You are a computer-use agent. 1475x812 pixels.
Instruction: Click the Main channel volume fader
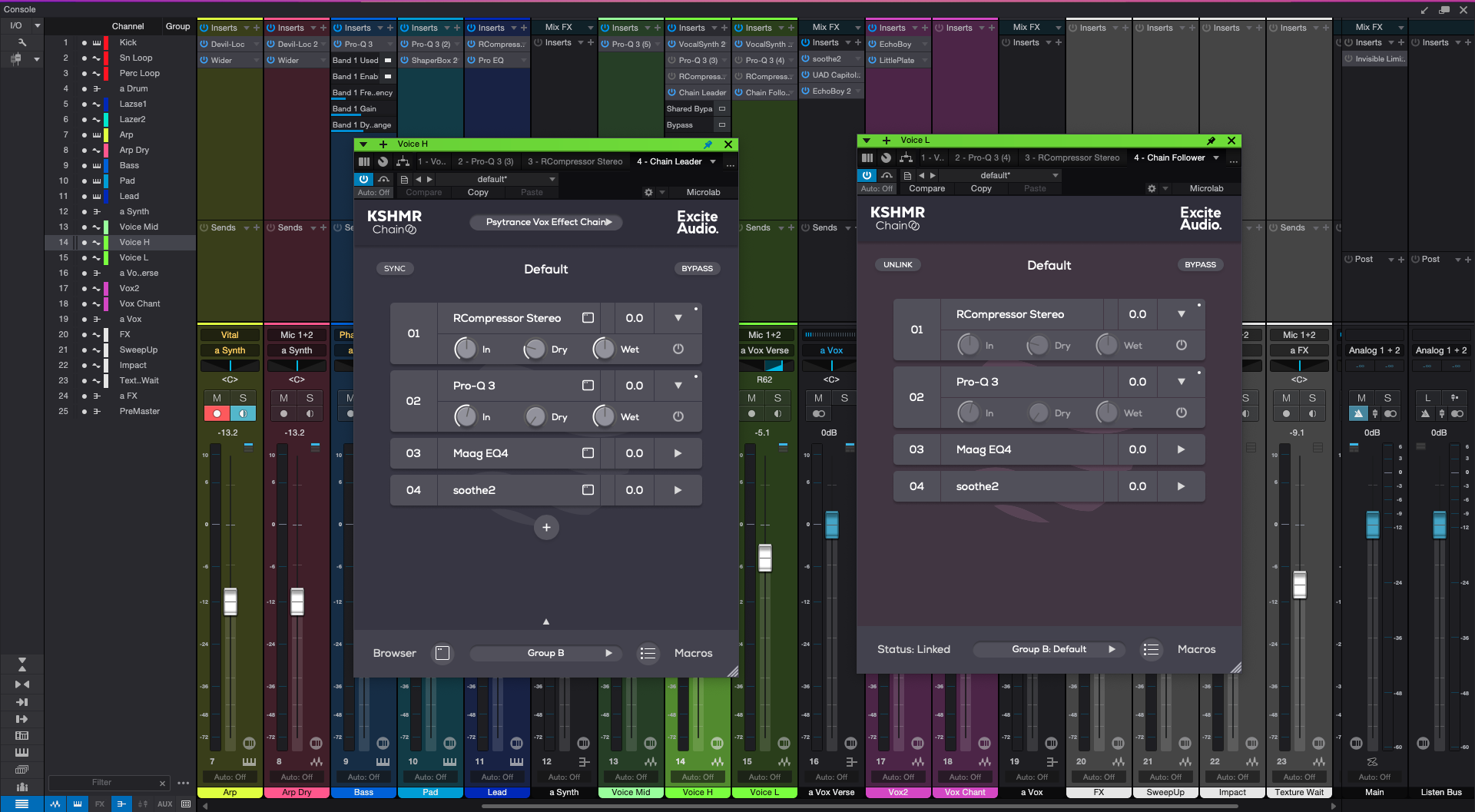click(1373, 525)
